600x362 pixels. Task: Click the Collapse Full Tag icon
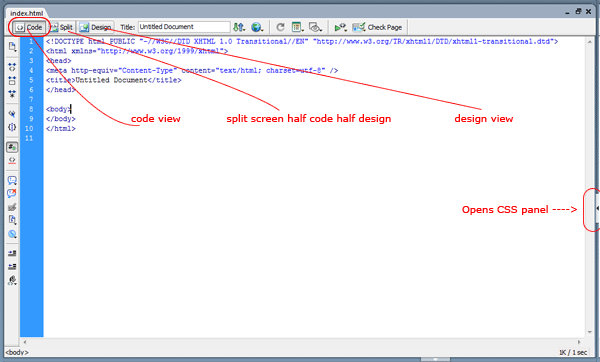pyautogui.click(x=12, y=67)
